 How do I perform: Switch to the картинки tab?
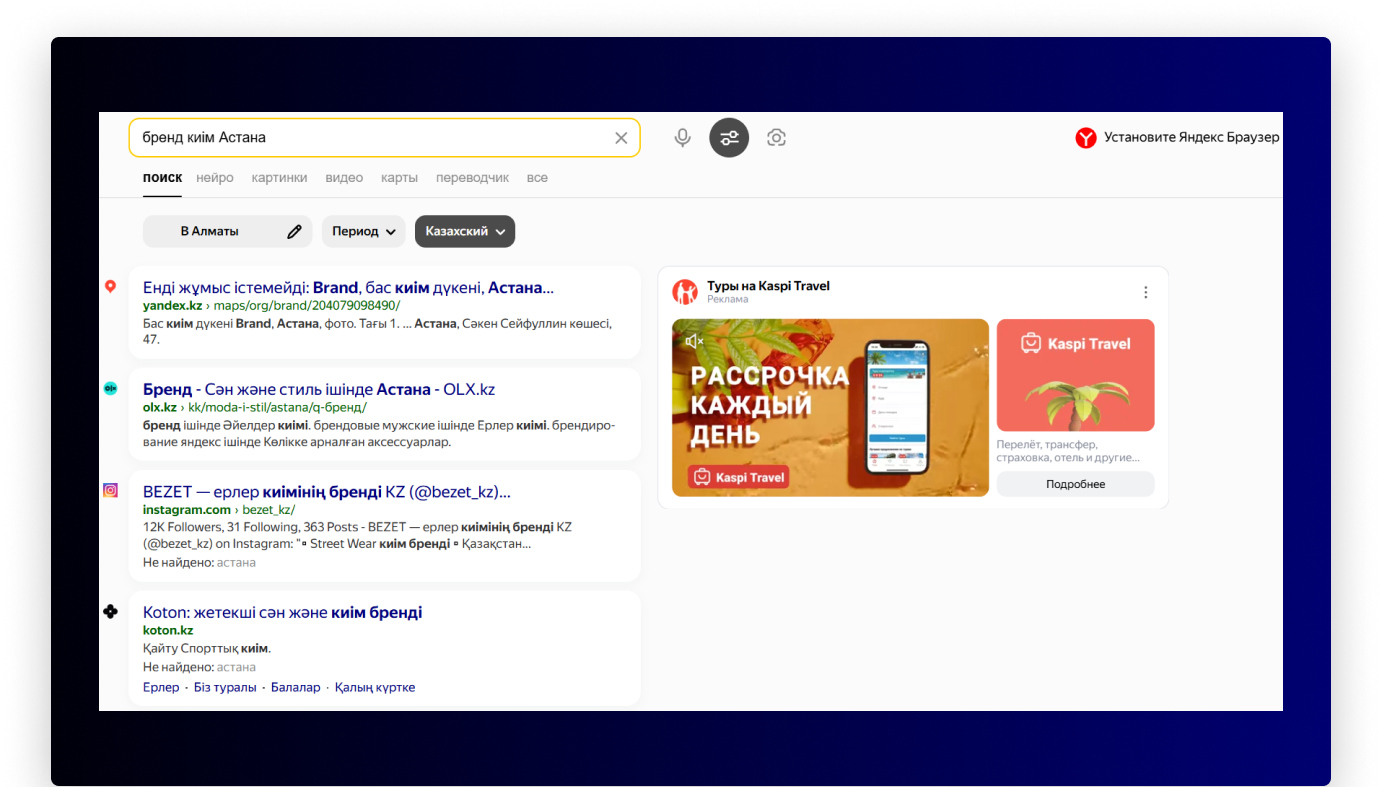[279, 177]
